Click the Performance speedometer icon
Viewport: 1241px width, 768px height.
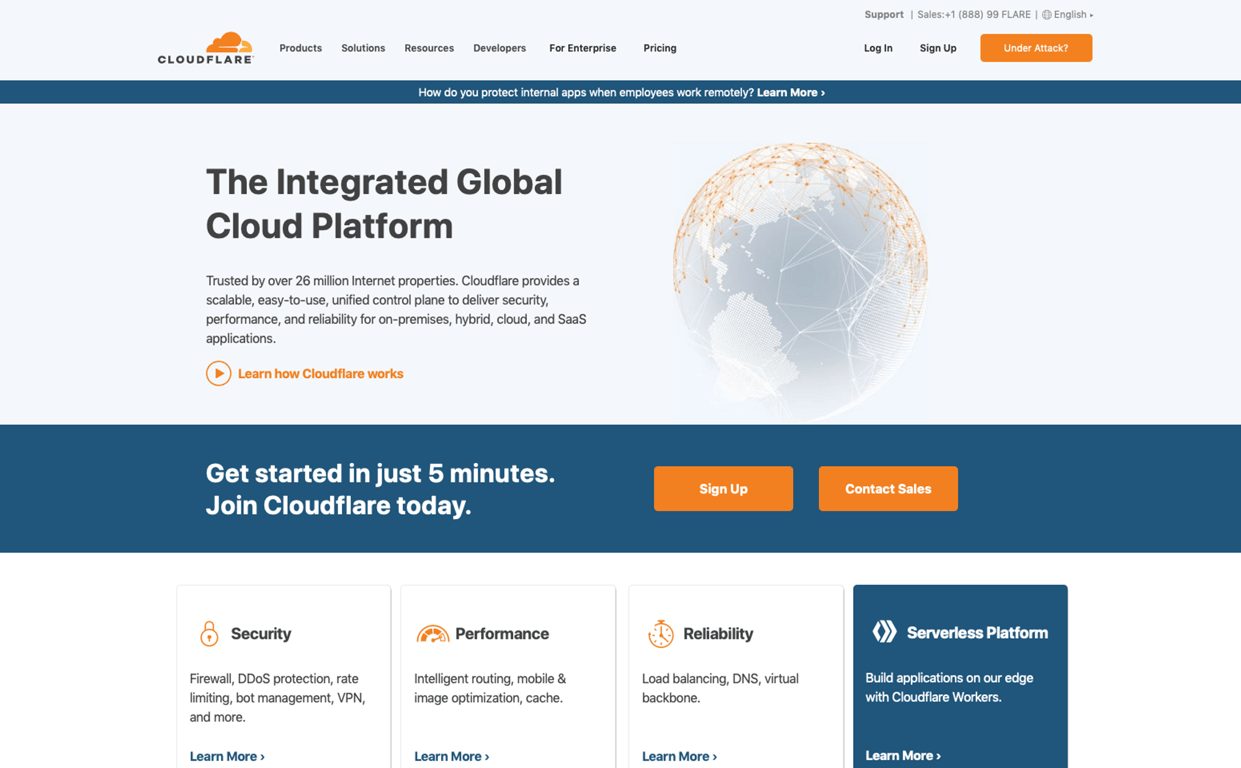(x=432, y=634)
